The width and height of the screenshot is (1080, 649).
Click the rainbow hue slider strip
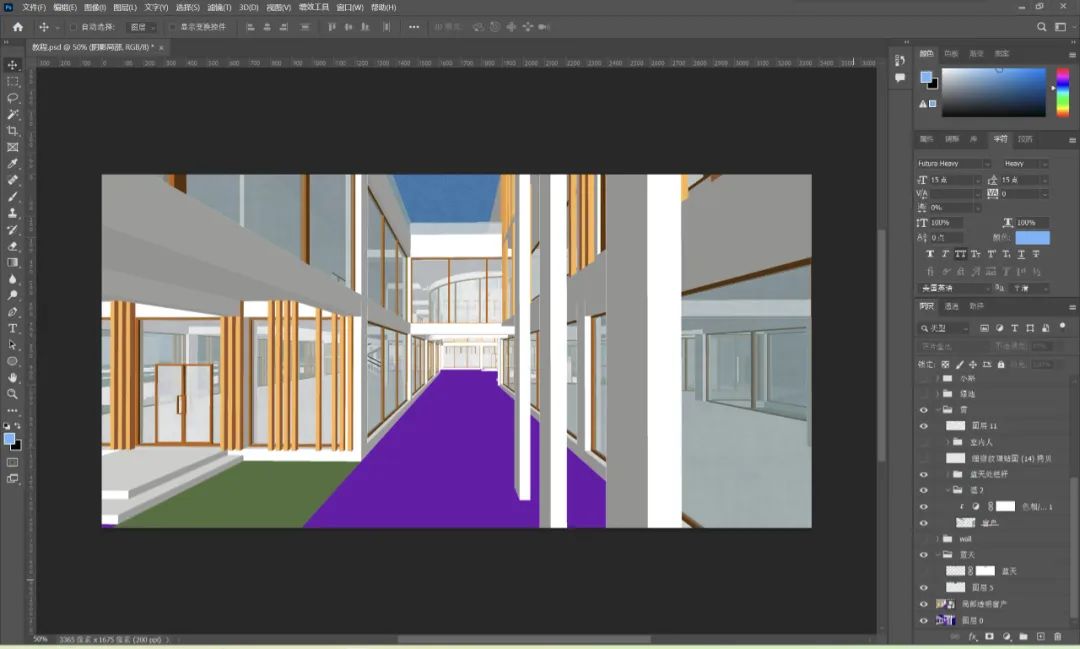pos(1063,92)
